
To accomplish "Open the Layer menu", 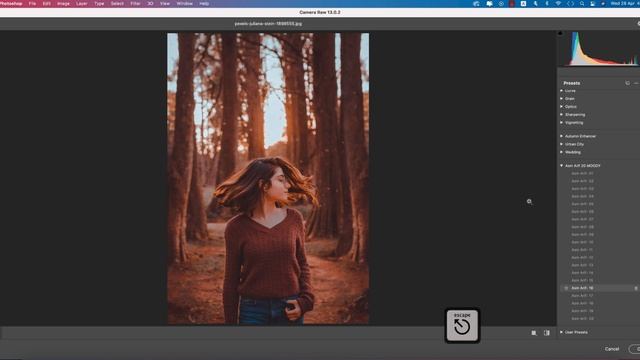I will coord(82,4).
